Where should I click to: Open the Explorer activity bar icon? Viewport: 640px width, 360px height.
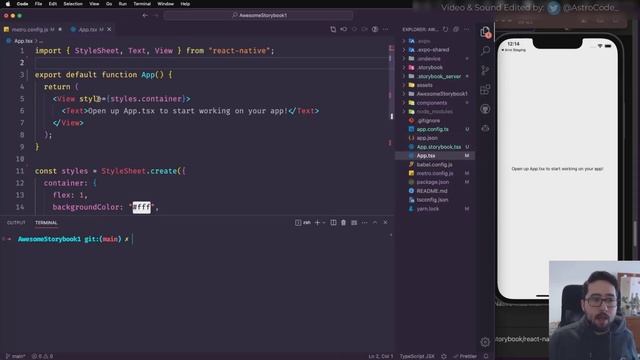tap(485, 32)
